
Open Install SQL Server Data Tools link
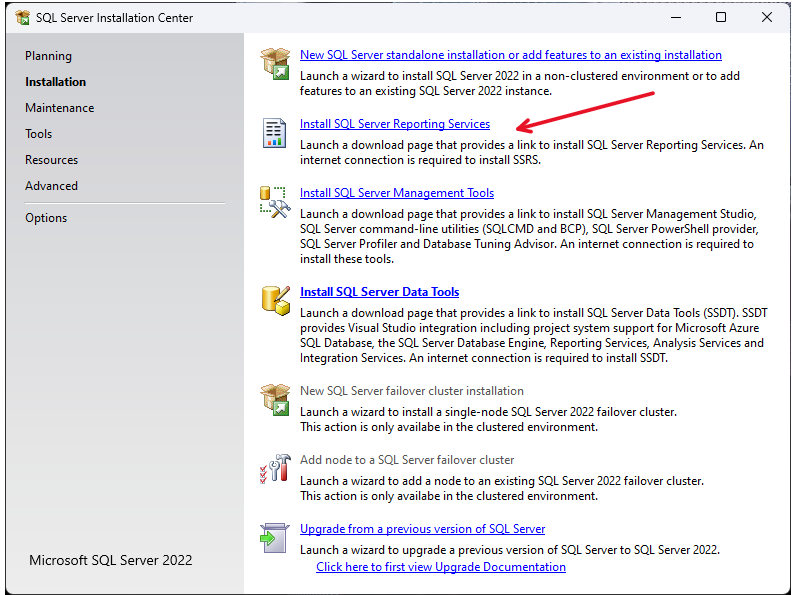point(380,292)
